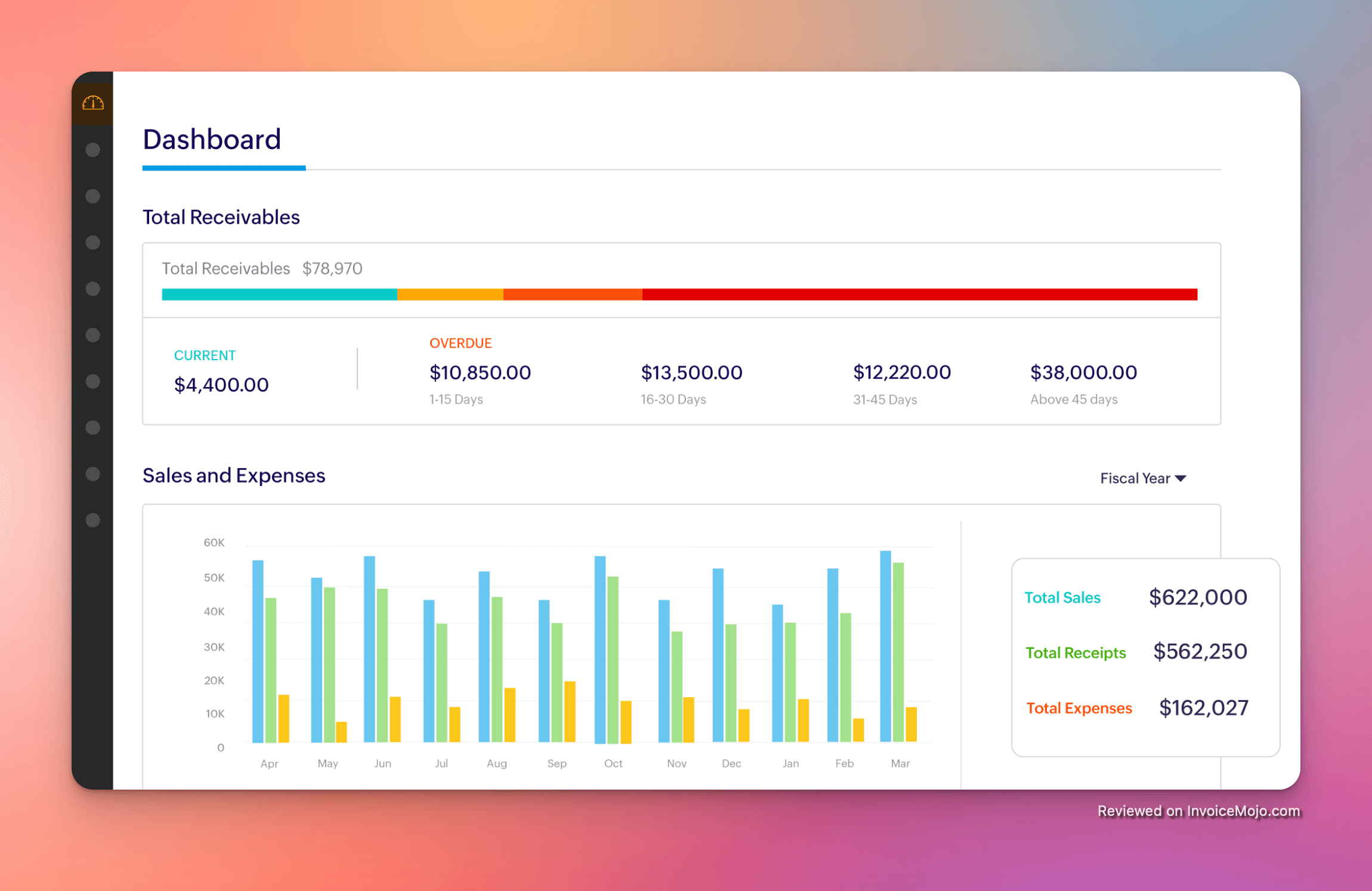
Task: Click the red Above 45 days segment of the bar
Action: pyautogui.click(x=919, y=294)
